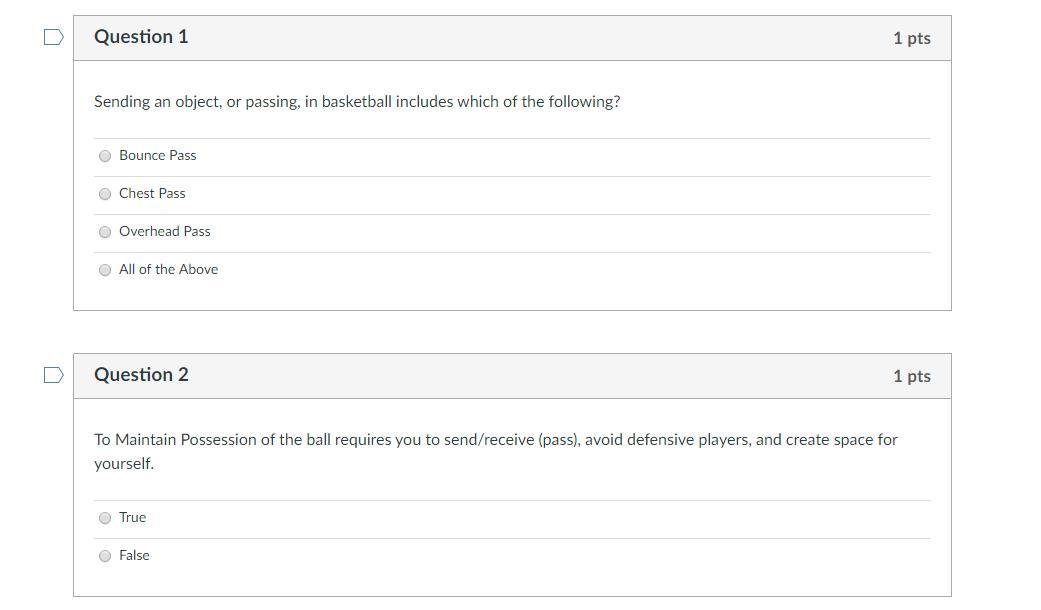The width and height of the screenshot is (1041, 610).
Task: Pick the Overhead Pass radio button
Action: tap(105, 232)
